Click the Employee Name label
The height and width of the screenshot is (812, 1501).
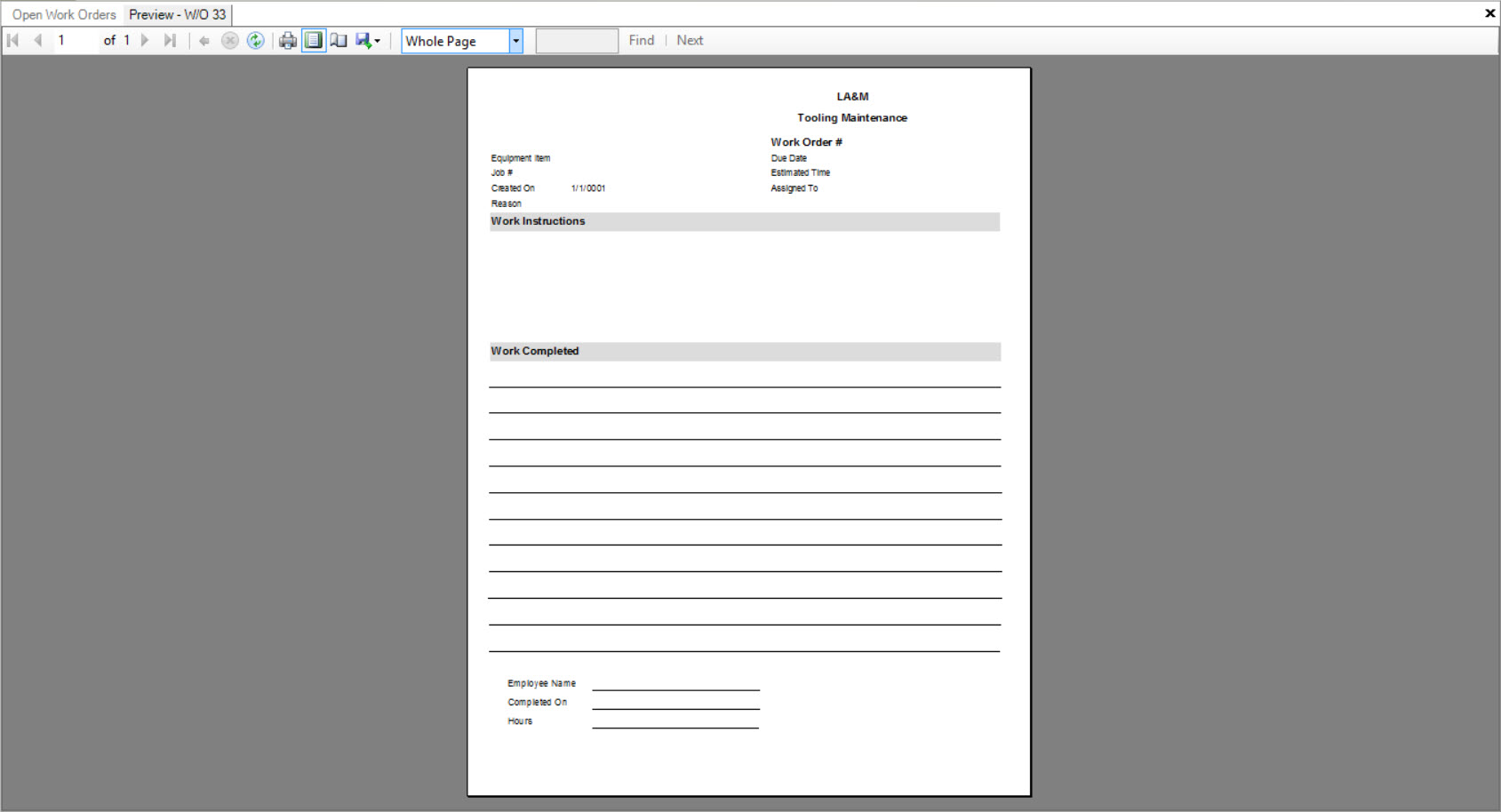point(542,683)
